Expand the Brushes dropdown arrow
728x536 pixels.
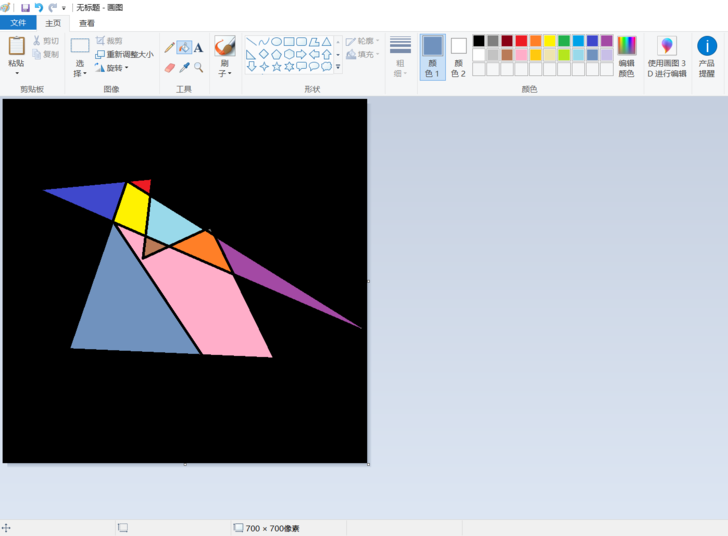[x=230, y=73]
